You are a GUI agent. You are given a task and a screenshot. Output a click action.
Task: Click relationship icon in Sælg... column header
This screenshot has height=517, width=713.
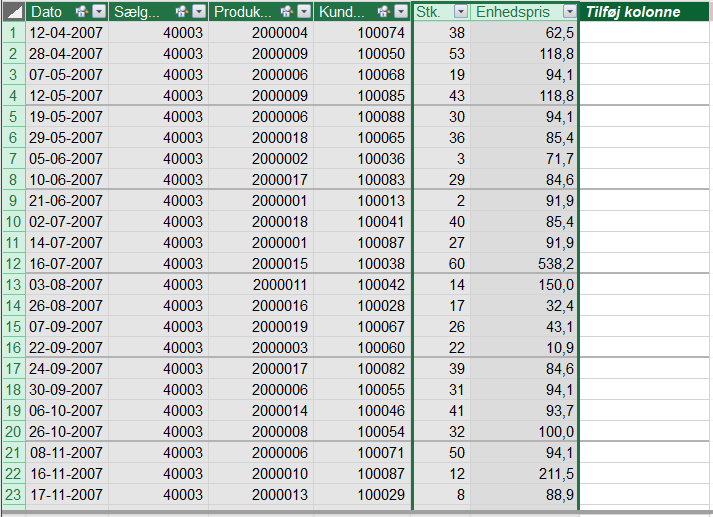[x=181, y=12]
